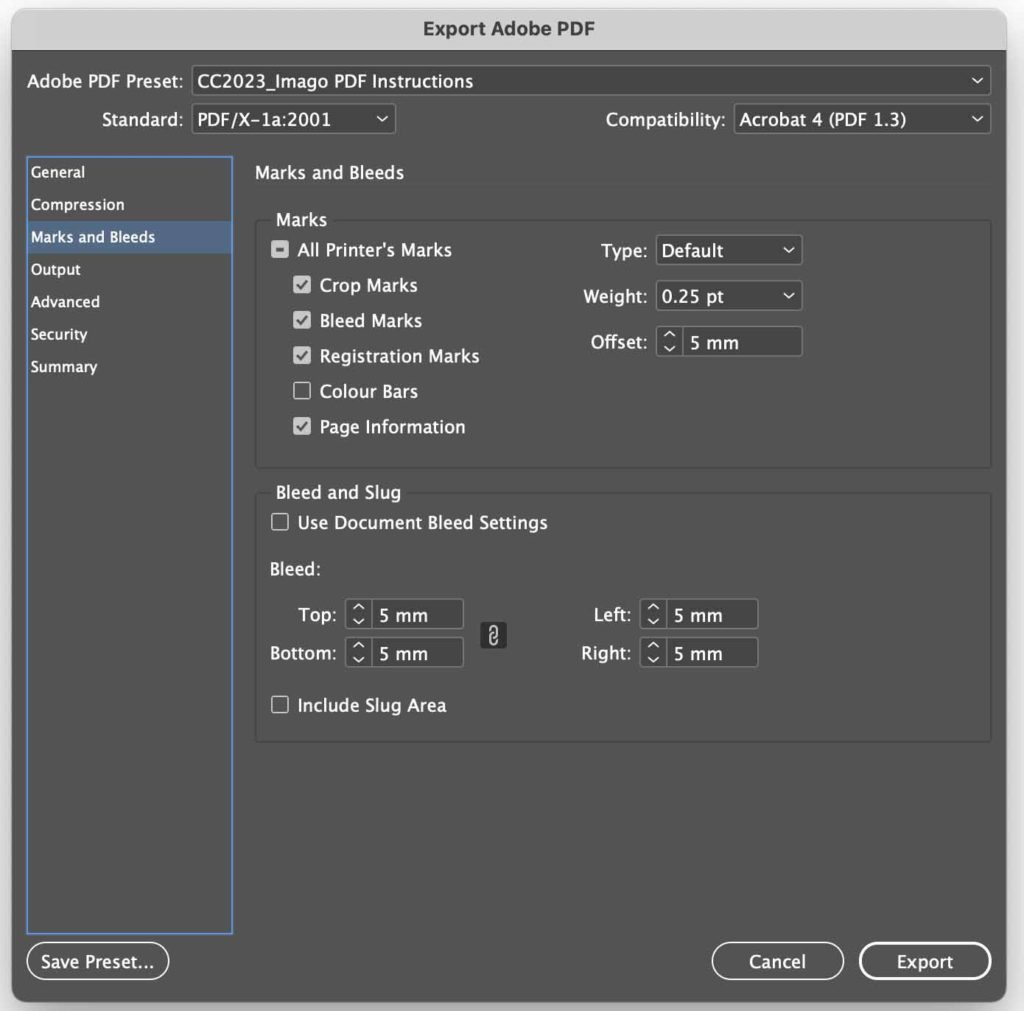Open the Compatibility dropdown

tap(860, 118)
